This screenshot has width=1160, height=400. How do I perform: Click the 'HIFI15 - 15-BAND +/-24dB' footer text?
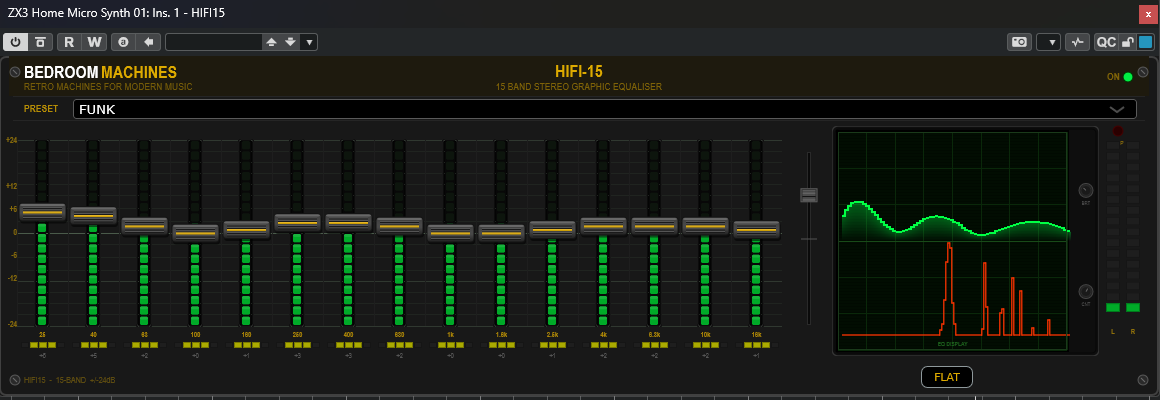click(70, 380)
